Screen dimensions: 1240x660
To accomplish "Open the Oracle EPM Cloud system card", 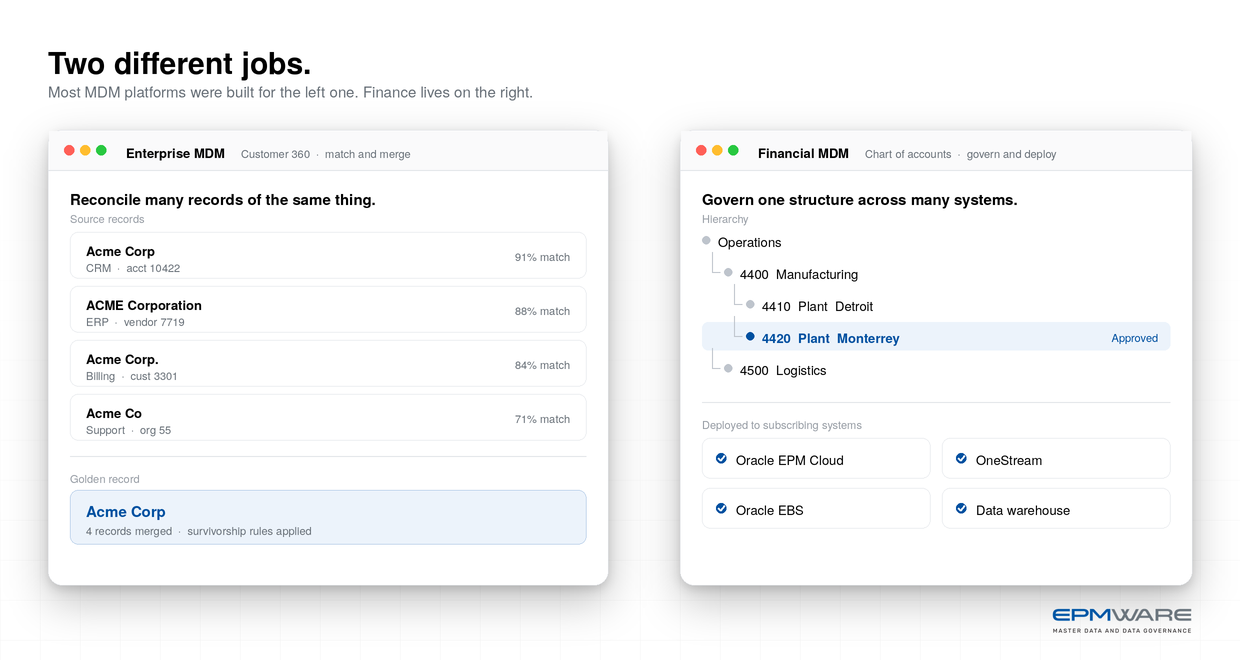I will pos(816,459).
